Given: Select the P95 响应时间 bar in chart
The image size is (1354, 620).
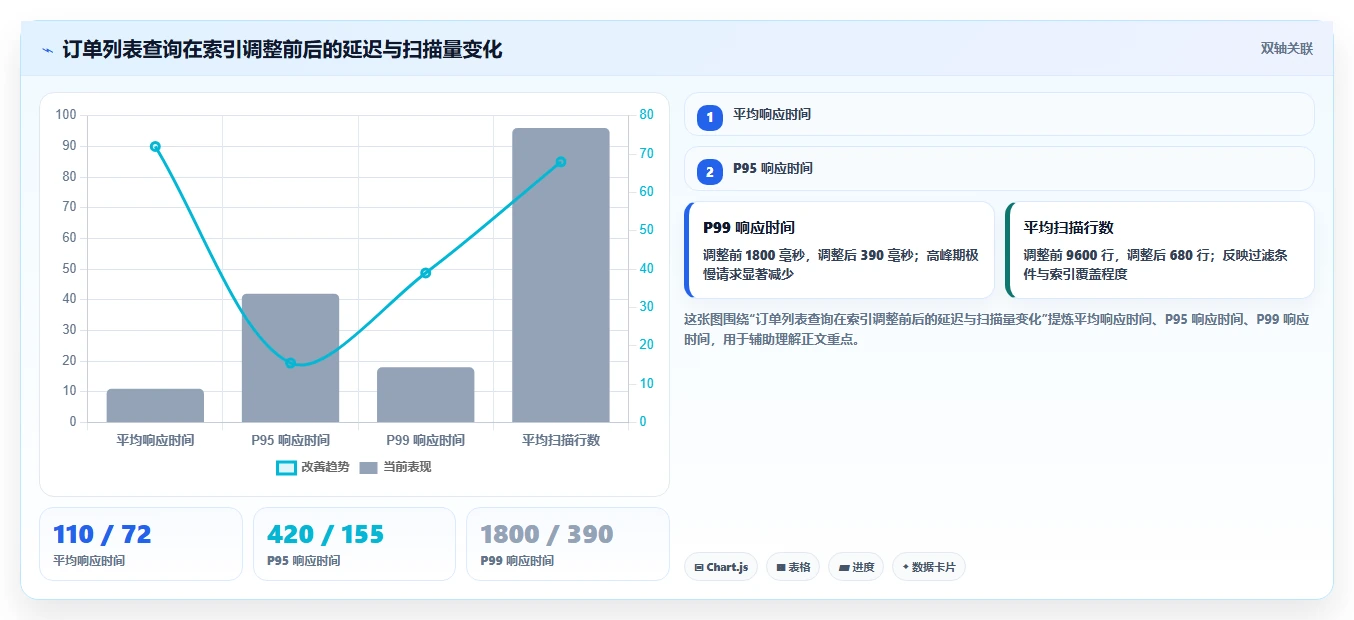Looking at the screenshot, I should click(x=290, y=358).
